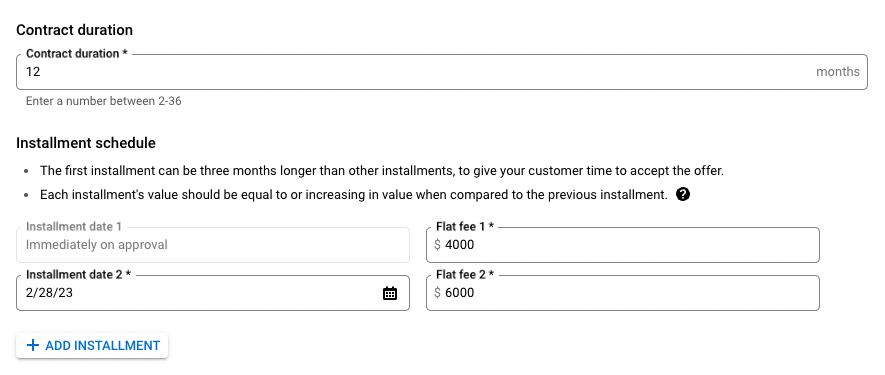Select the Flat fee 2 field with 6000
Screen dimensions: 885x375
(x=623, y=293)
